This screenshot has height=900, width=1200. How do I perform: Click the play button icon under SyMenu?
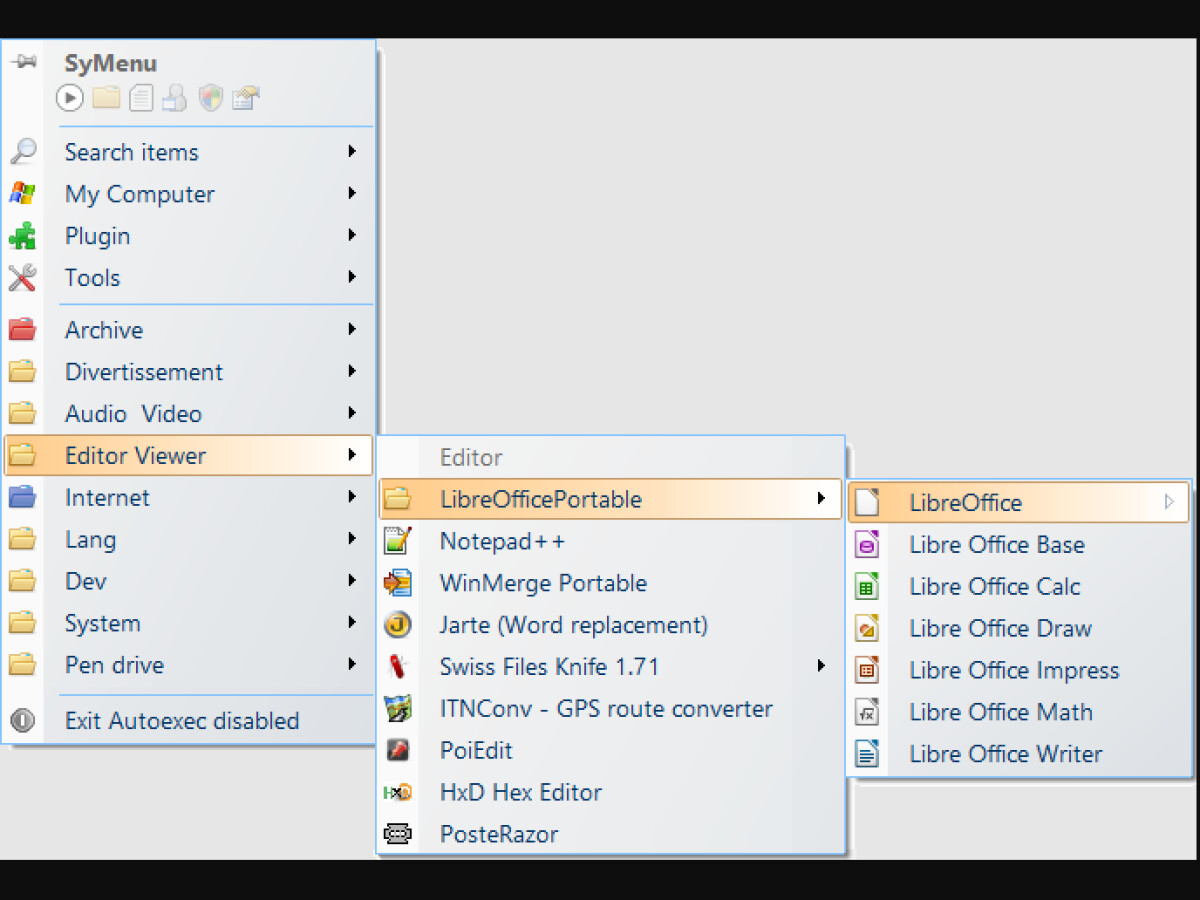tap(69, 97)
